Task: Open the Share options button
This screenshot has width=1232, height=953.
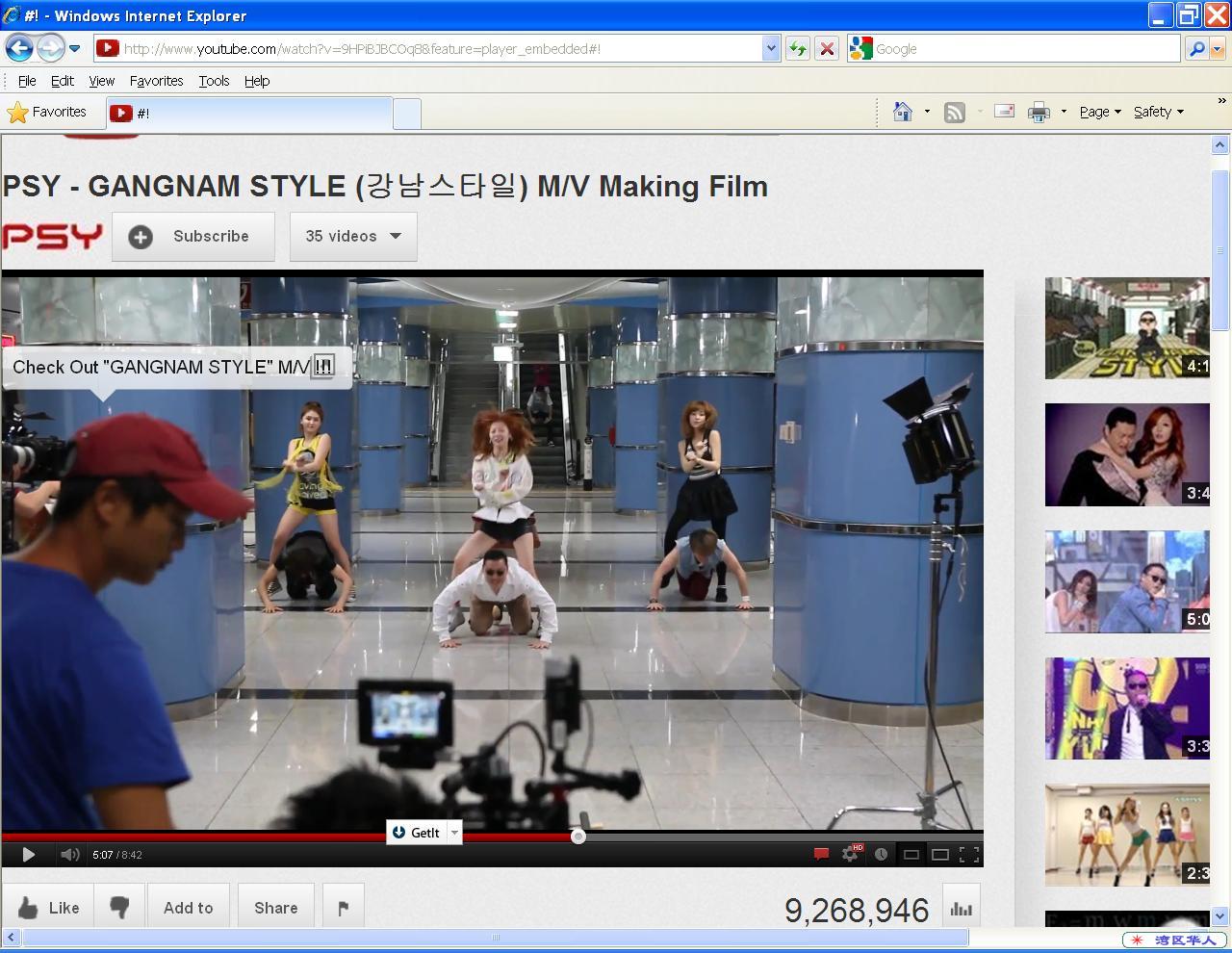Action: pyautogui.click(x=275, y=908)
